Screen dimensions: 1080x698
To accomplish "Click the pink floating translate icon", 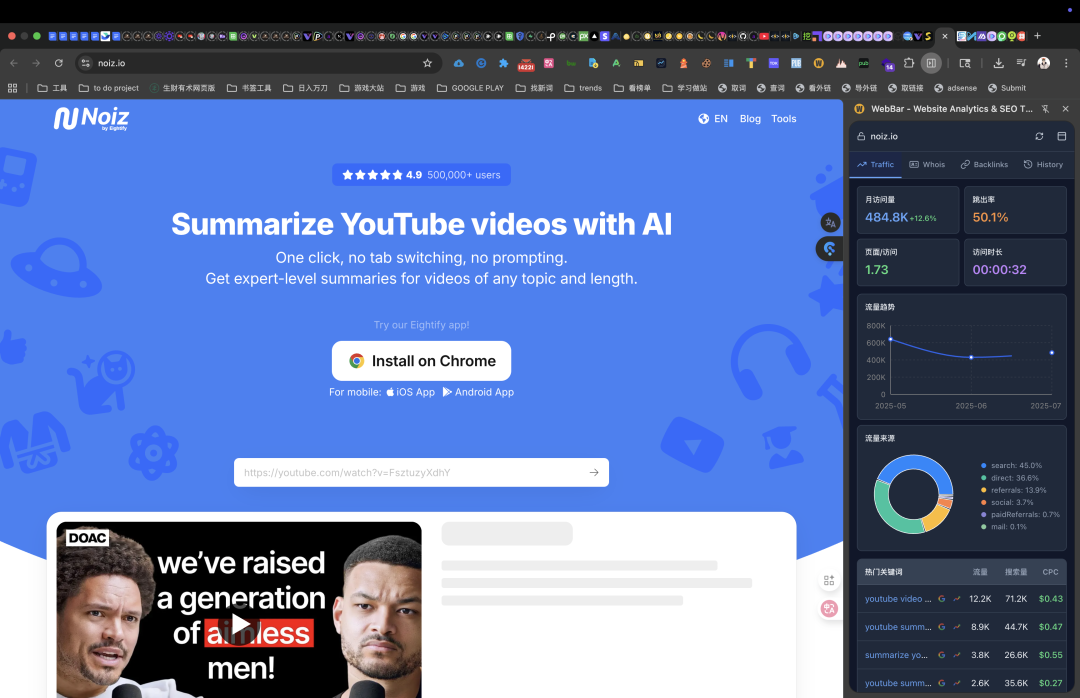I will [x=829, y=608].
